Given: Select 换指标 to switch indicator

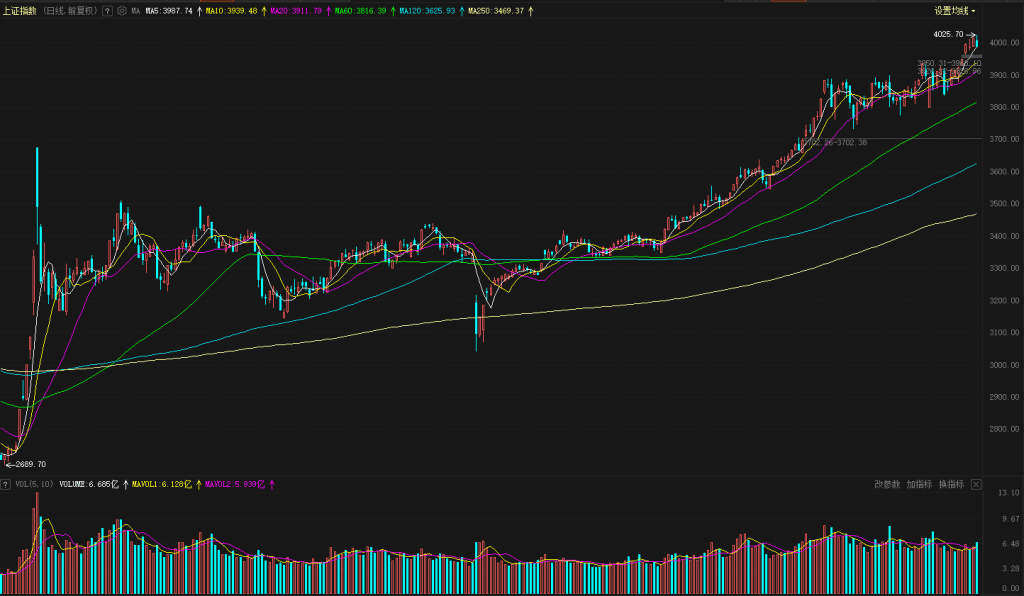Looking at the screenshot, I should [951, 484].
